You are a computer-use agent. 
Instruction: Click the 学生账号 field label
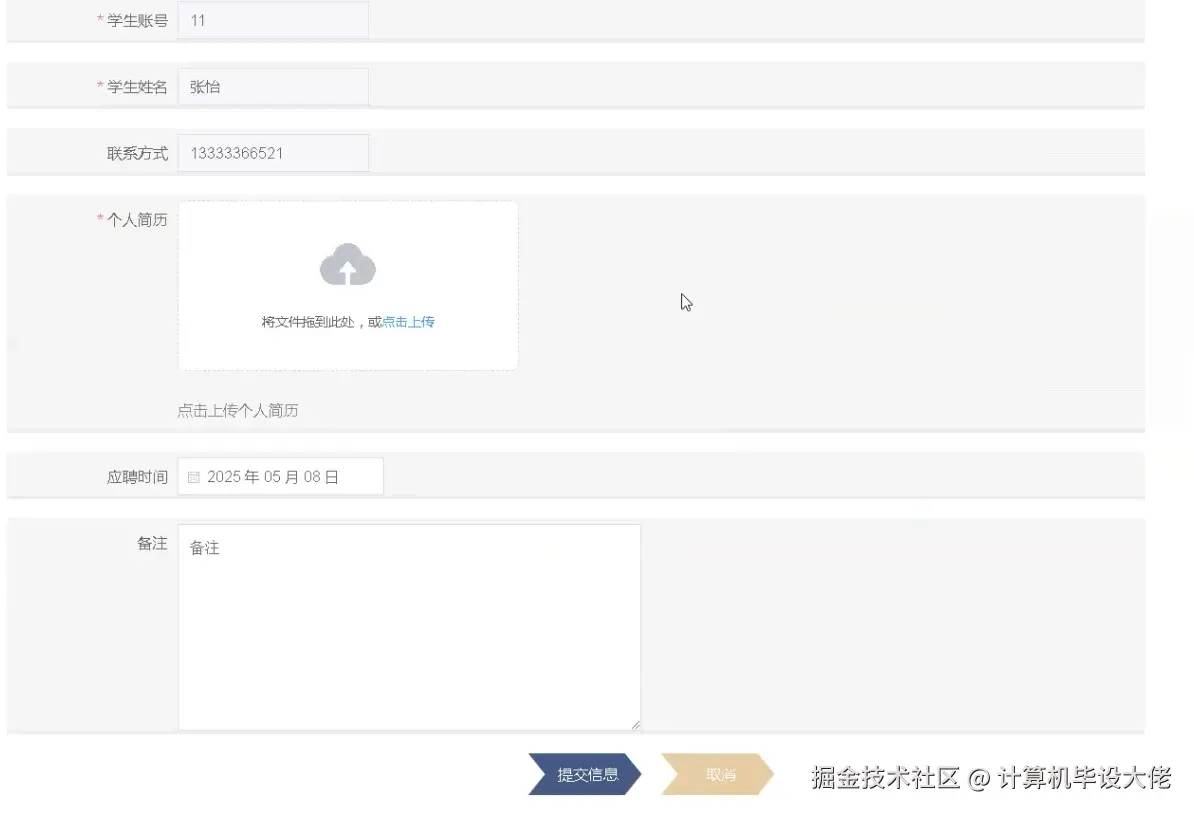point(136,18)
